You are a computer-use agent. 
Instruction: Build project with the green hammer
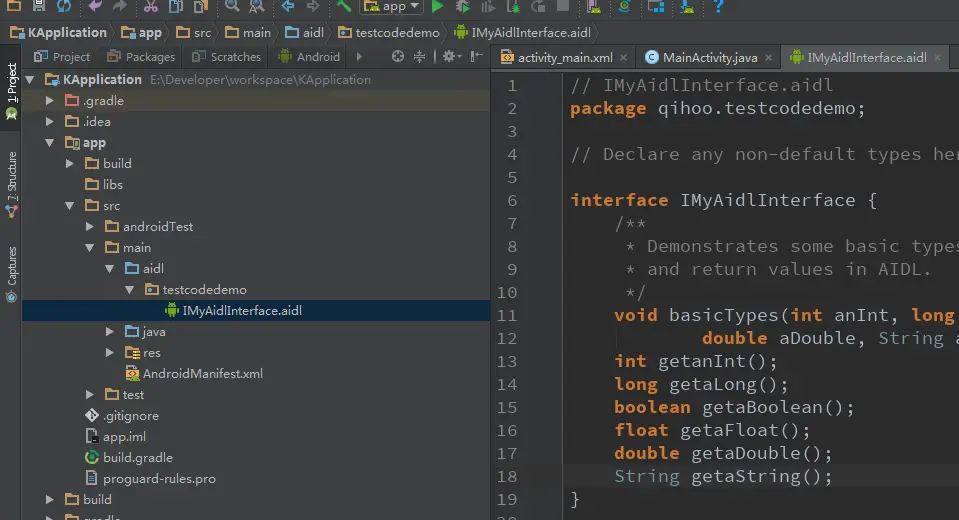pyautogui.click(x=344, y=6)
